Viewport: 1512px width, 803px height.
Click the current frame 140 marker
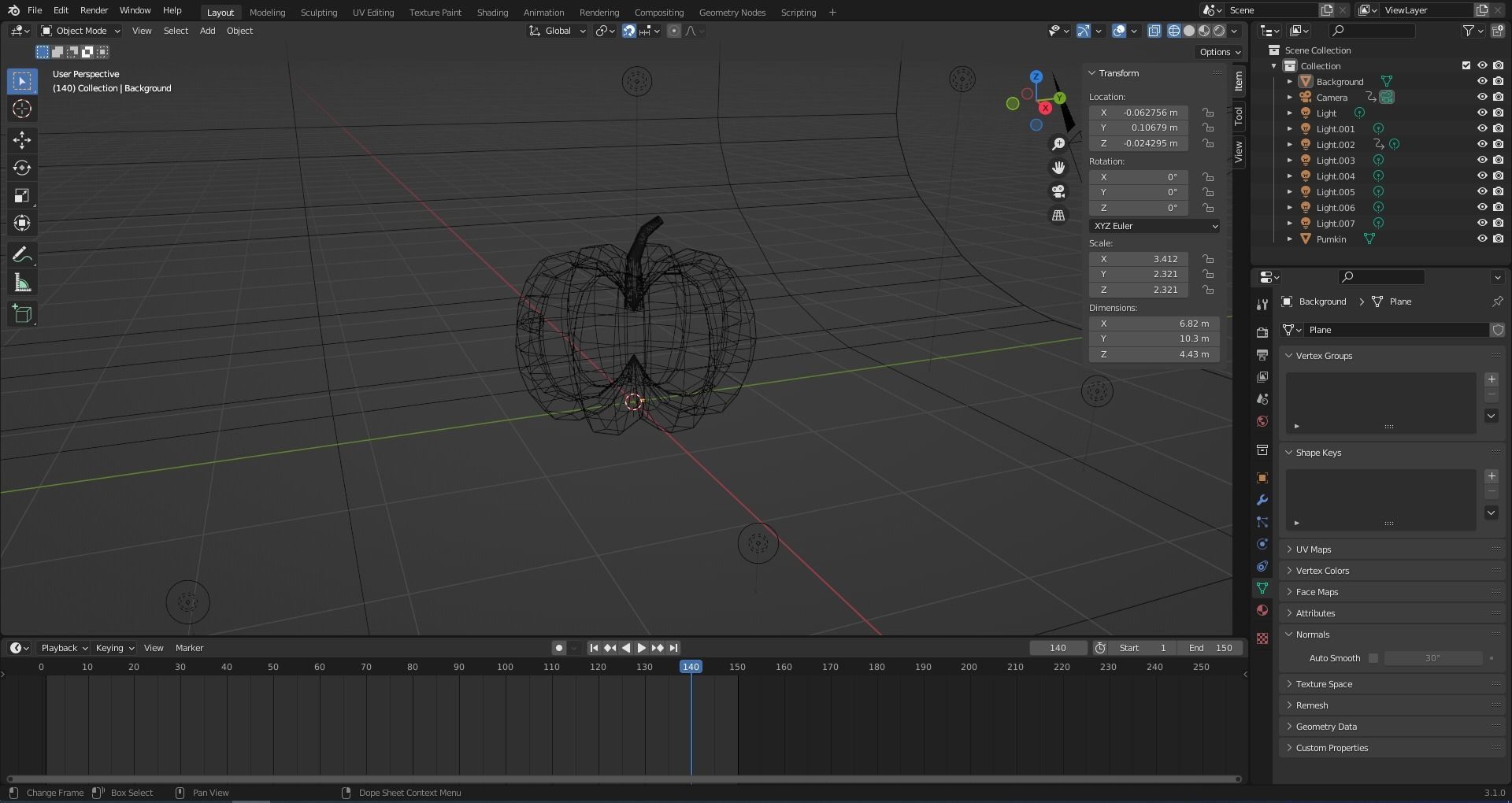pos(691,667)
